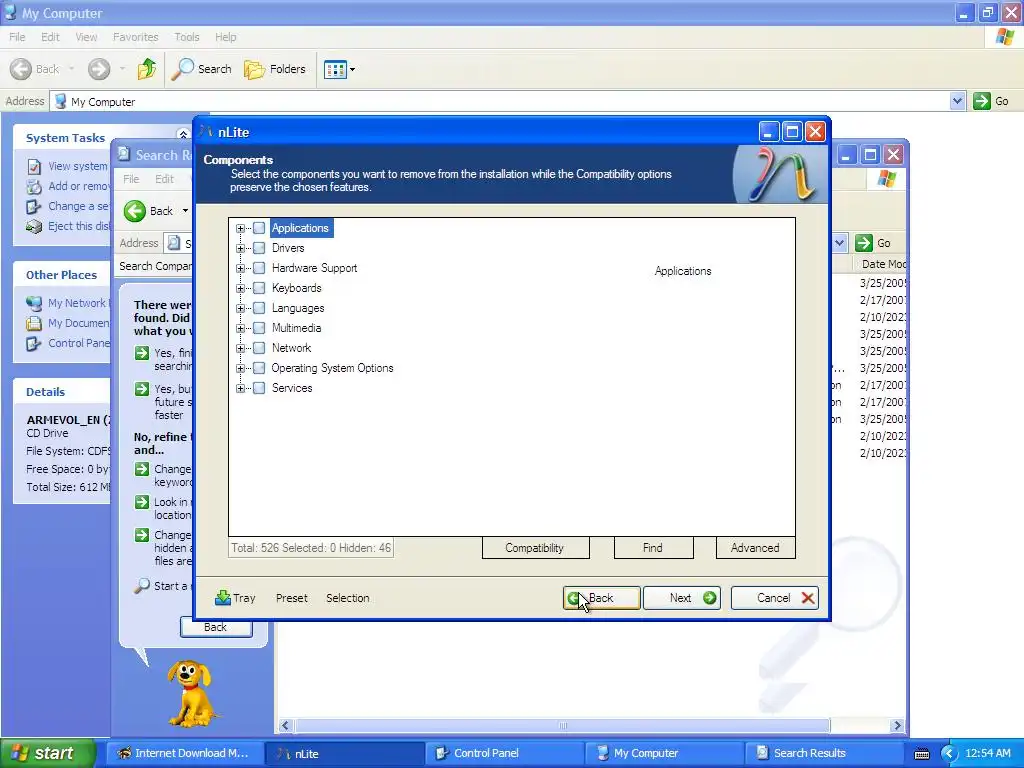Tick the Hardware Support checkbox
The height and width of the screenshot is (768, 1024).
[259, 268]
